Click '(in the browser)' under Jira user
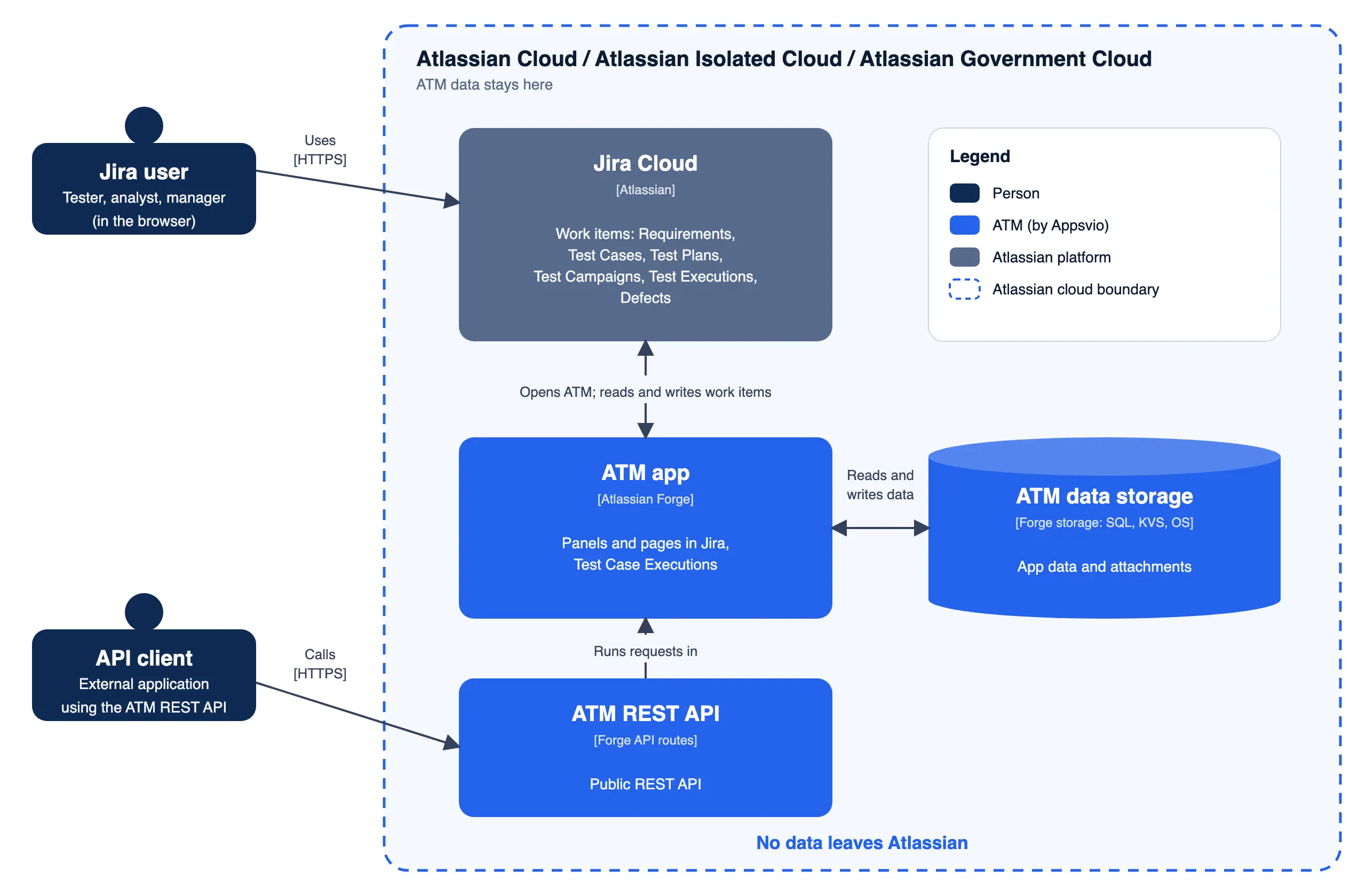This screenshot has height=896, width=1366. click(x=144, y=221)
